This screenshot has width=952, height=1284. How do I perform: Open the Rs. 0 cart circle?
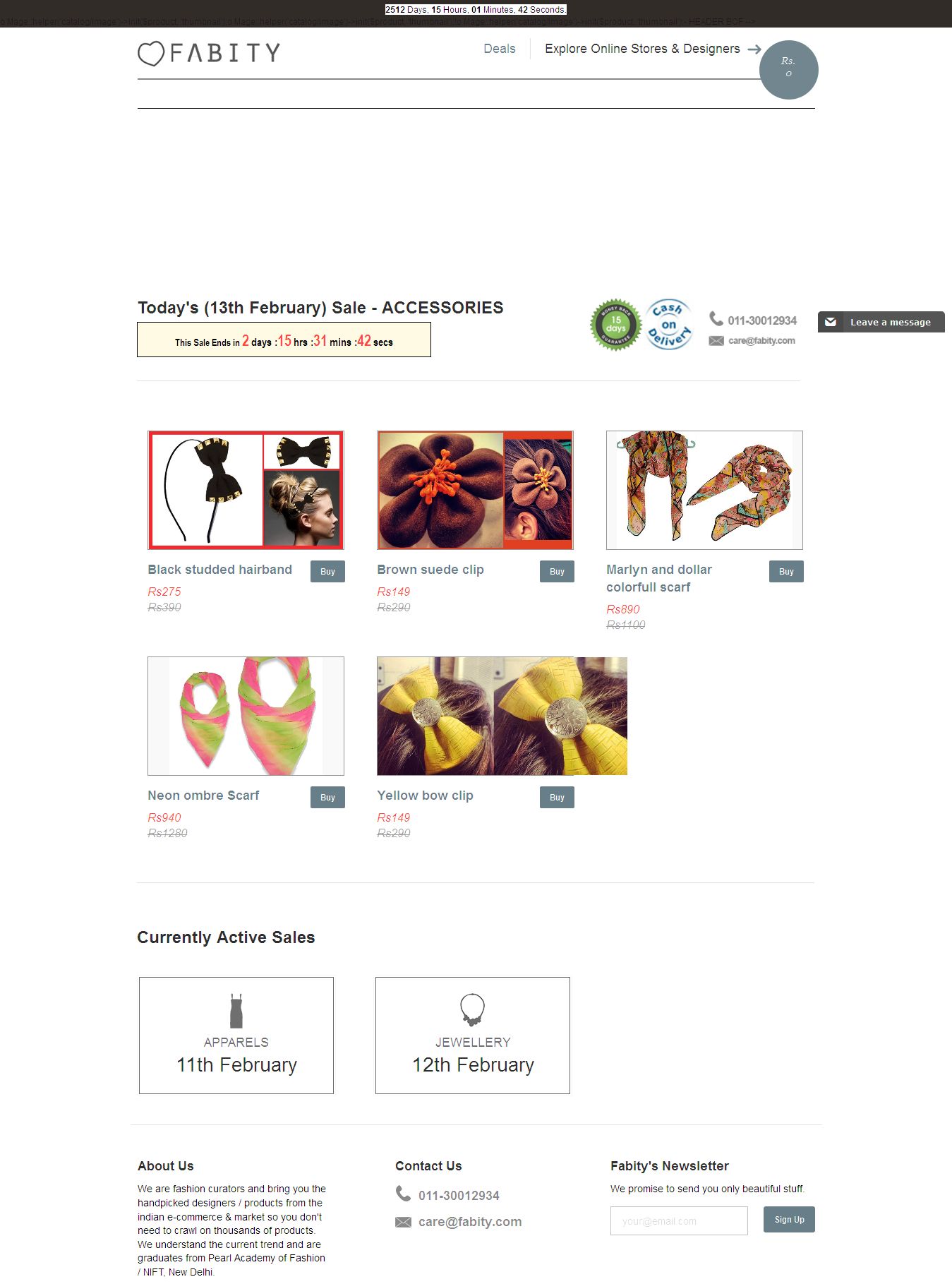pyautogui.click(x=788, y=70)
